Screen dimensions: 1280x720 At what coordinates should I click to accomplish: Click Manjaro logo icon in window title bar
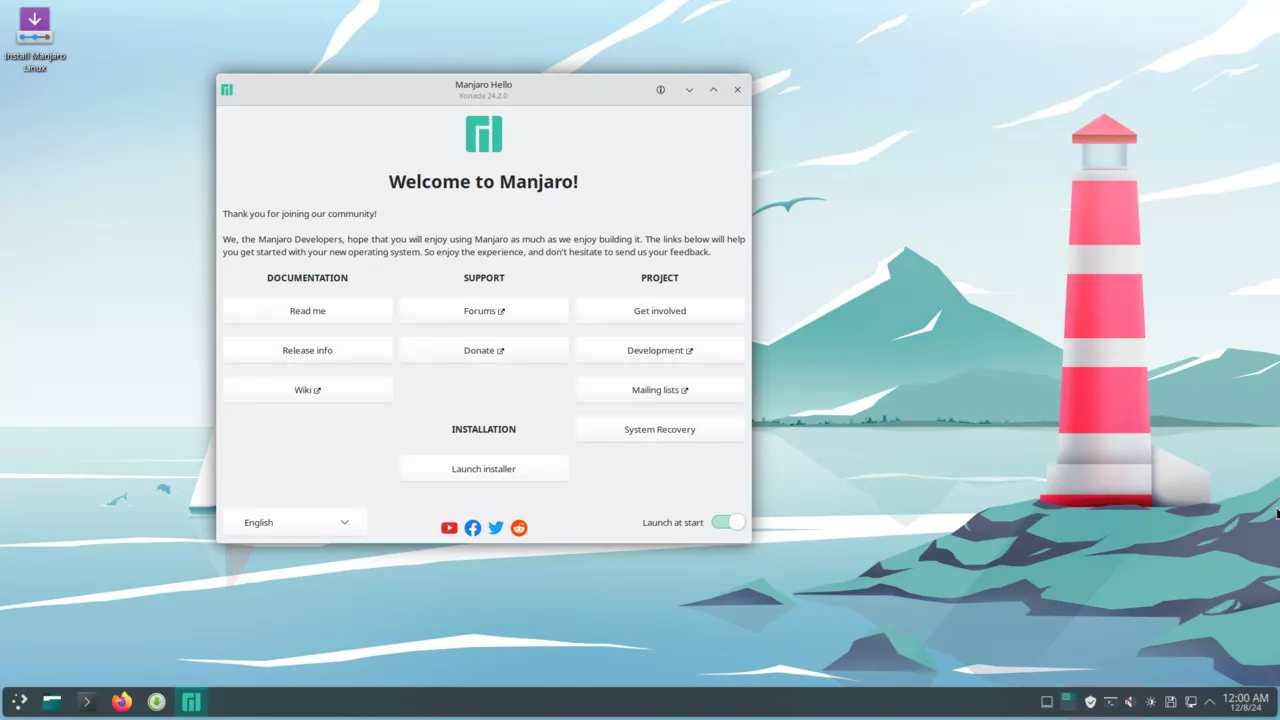227,90
